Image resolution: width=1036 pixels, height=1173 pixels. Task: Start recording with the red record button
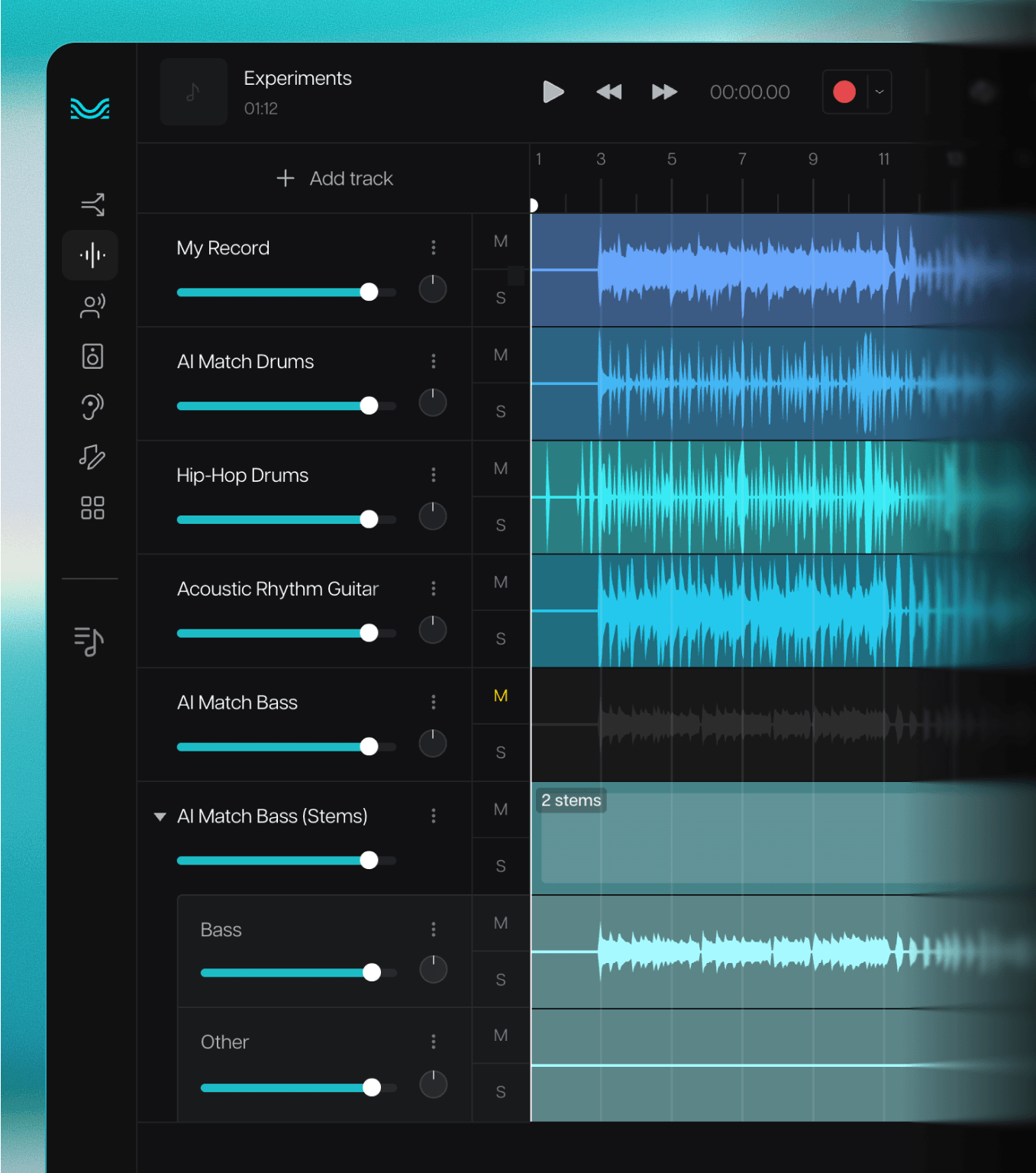click(x=844, y=92)
